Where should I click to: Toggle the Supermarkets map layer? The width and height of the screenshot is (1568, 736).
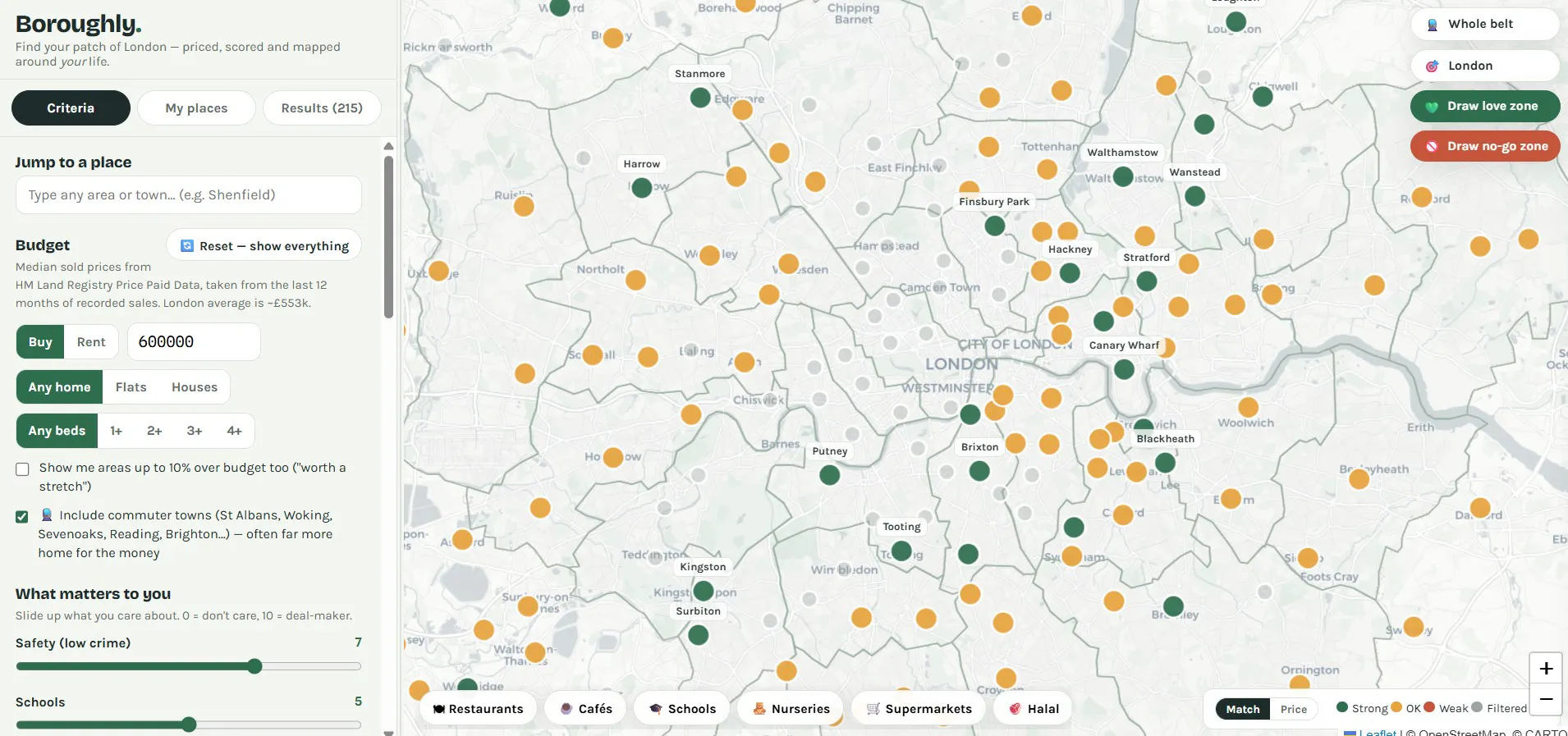919,709
